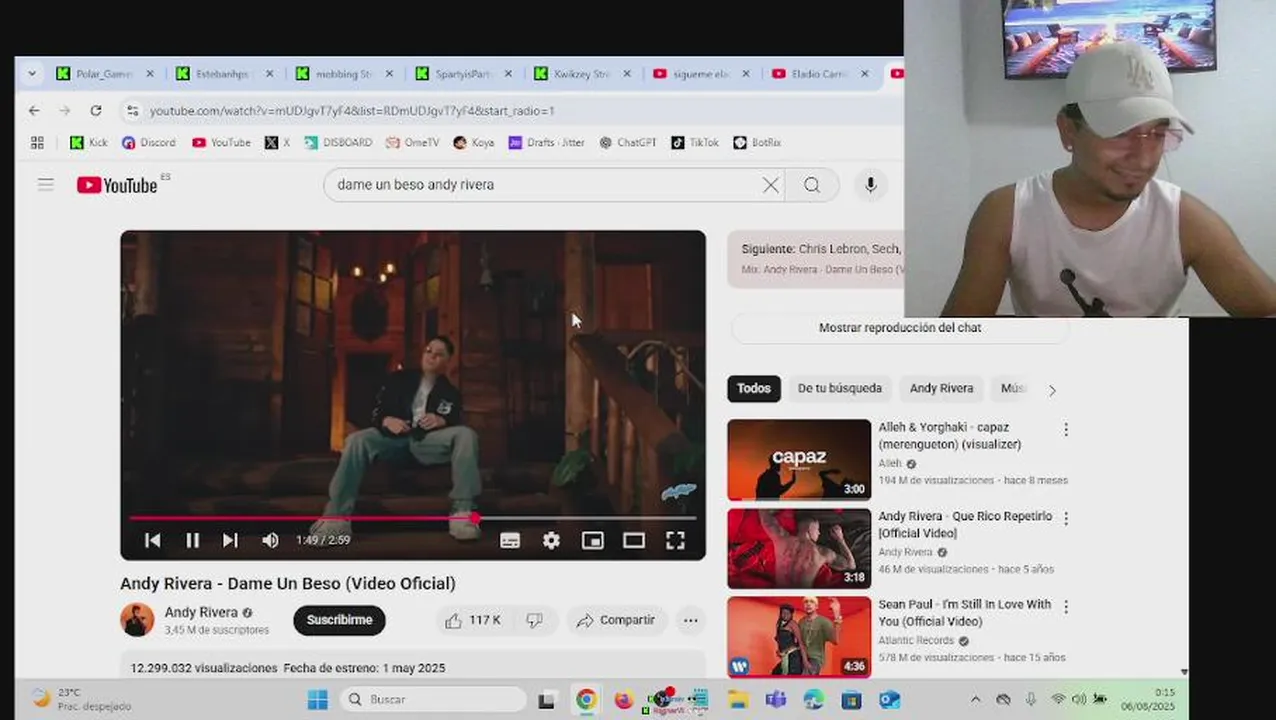Dislike the video with thumbs-down
The width and height of the screenshot is (1276, 720).
[x=535, y=621]
